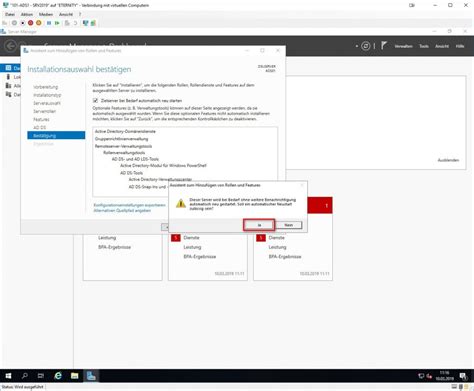
Task: Open the Ansicht menu in VM connection window
Action: coord(66,14)
